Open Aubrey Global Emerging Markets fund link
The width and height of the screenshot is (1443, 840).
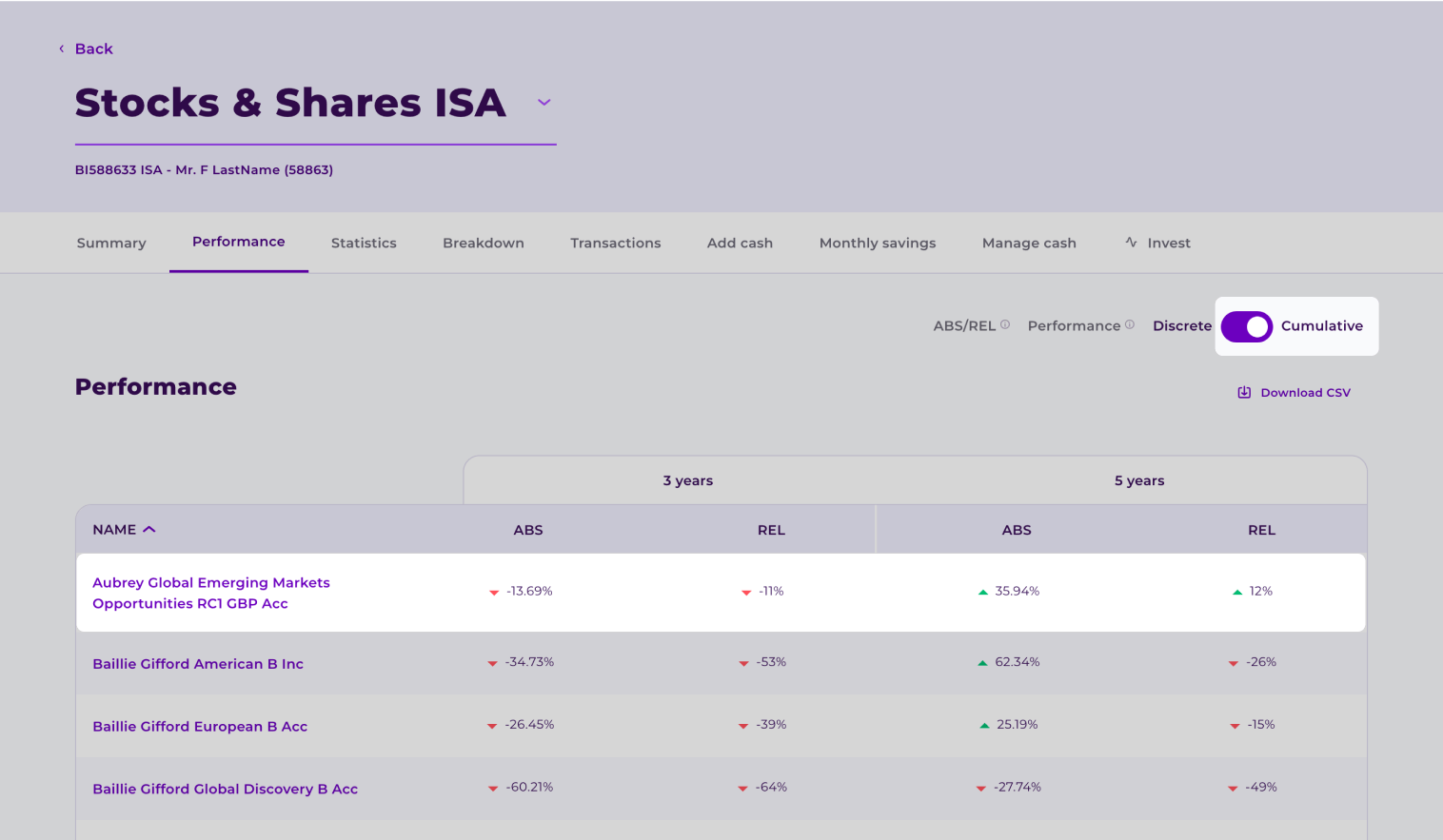[x=211, y=593]
